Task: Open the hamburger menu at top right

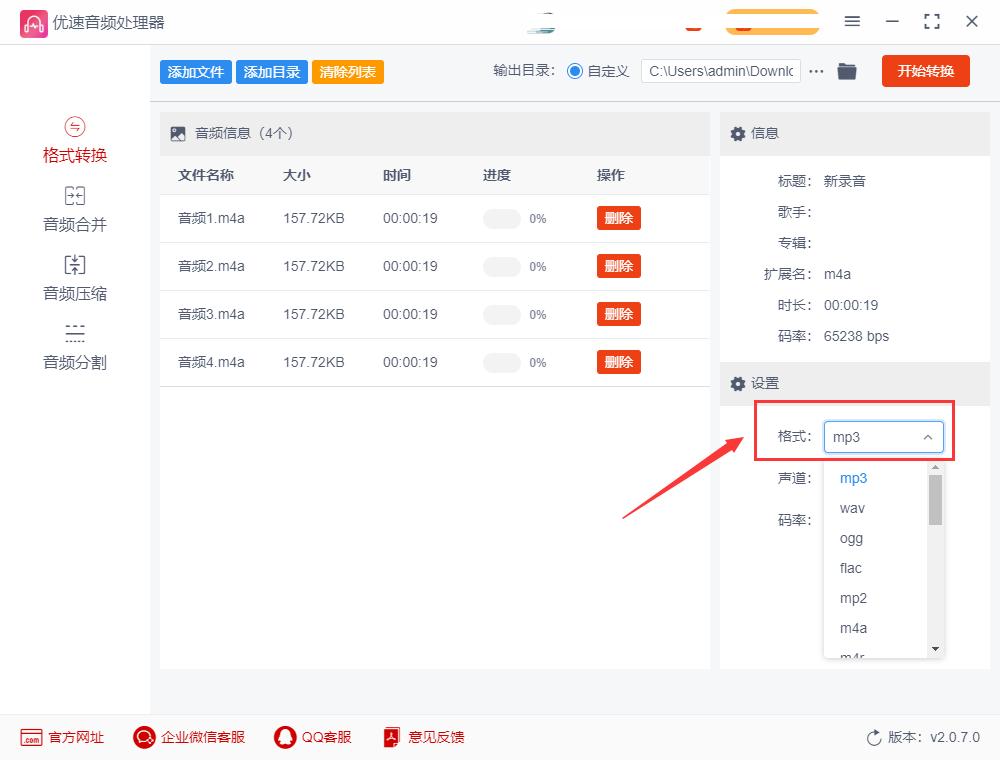Action: pyautogui.click(x=853, y=21)
